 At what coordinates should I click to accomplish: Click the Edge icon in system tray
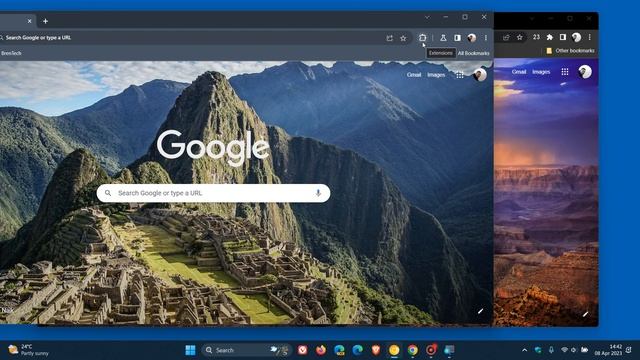(538, 350)
